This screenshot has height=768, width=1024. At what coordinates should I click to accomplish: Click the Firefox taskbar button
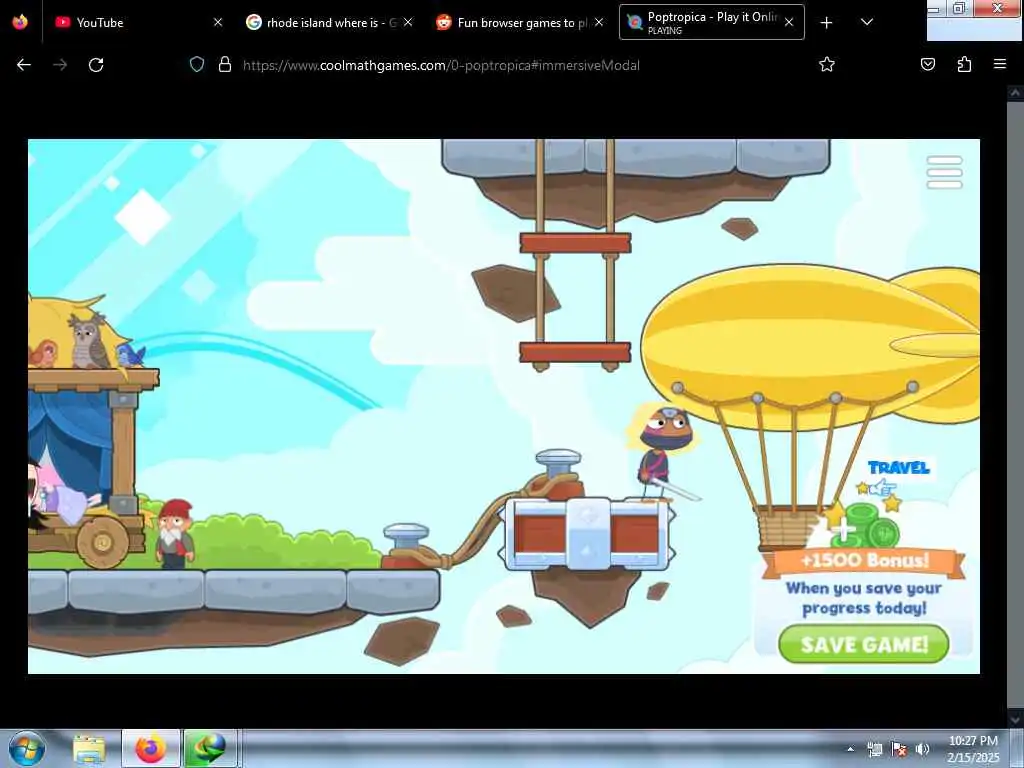(150, 749)
